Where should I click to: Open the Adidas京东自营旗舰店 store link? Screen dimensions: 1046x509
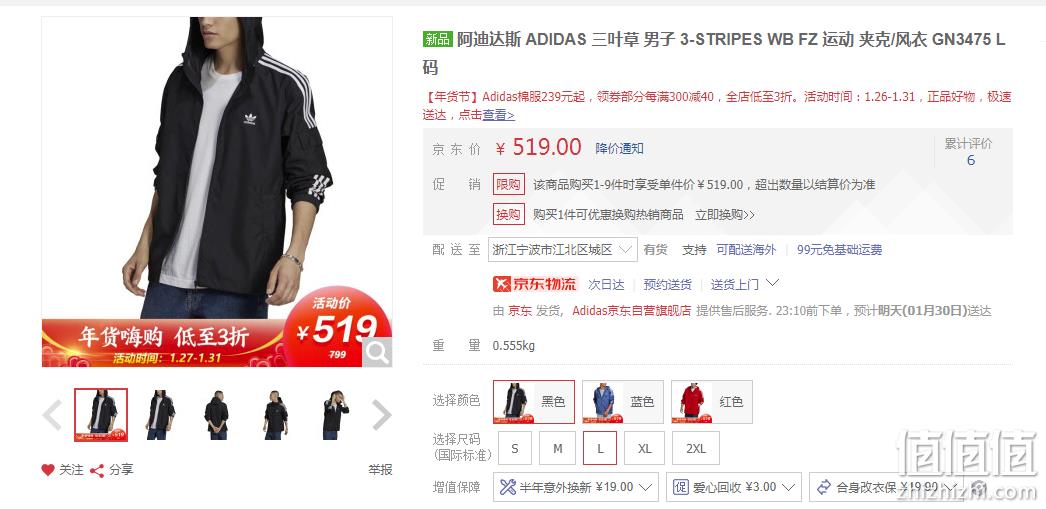(x=632, y=311)
